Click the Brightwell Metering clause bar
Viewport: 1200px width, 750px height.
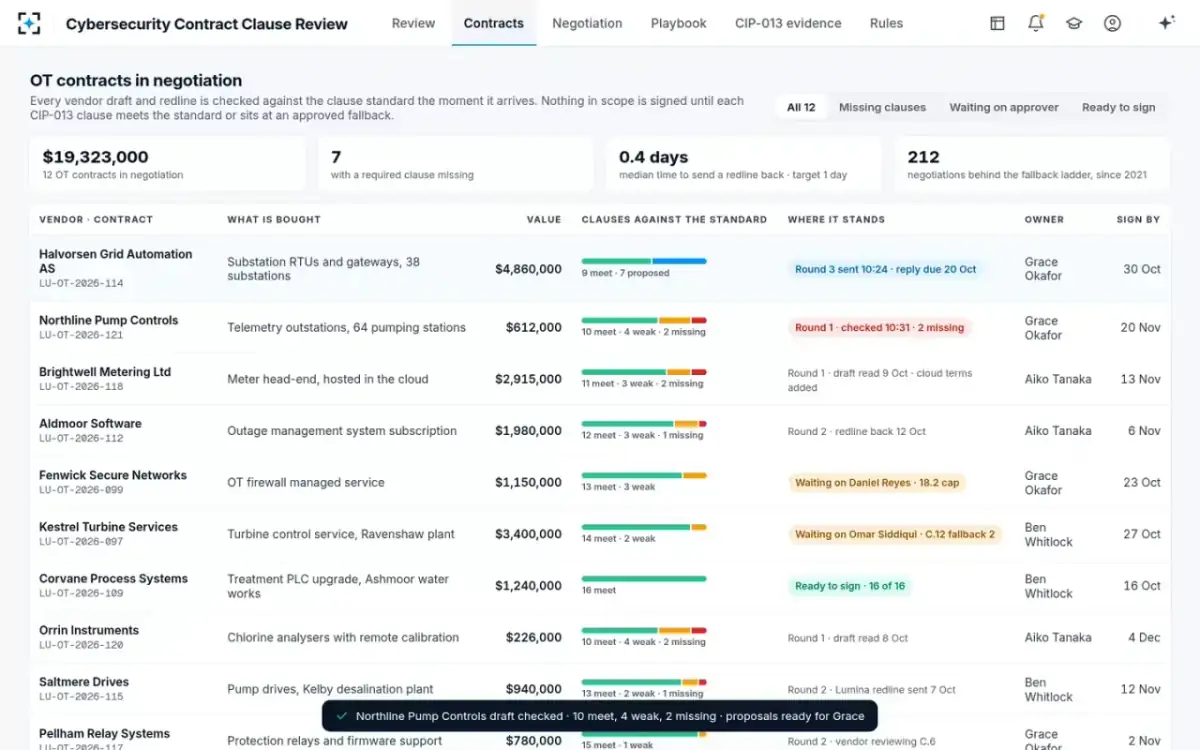[644, 372]
